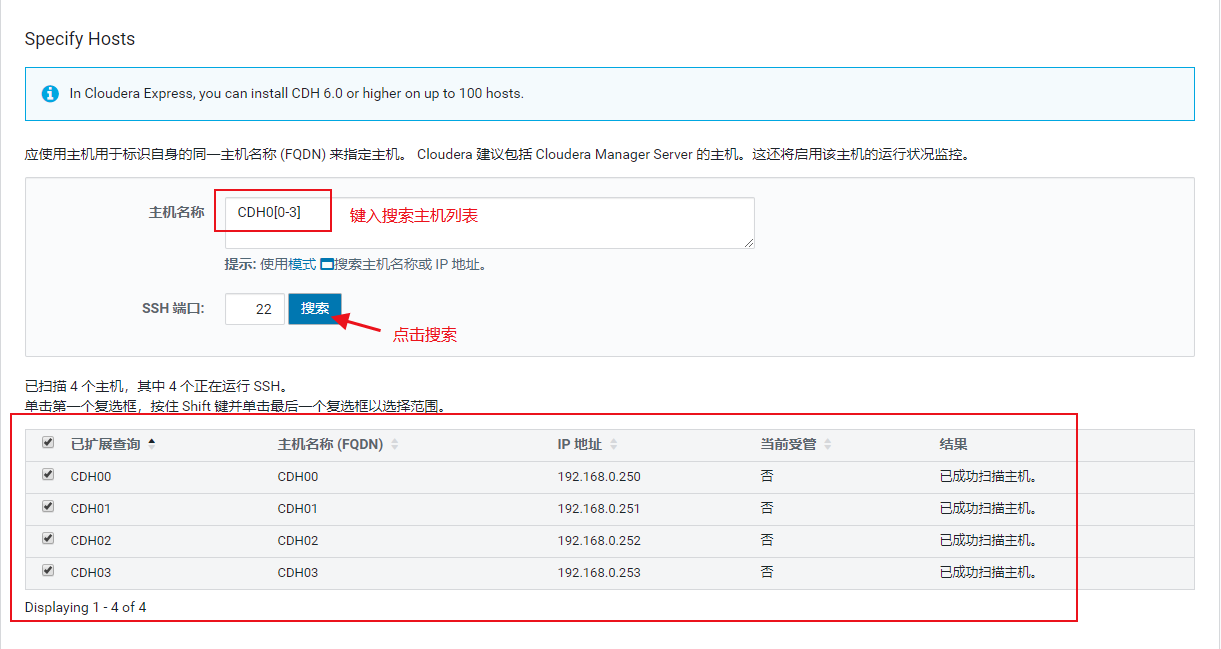Click IP address 192.168.0.253
1221x649 pixels.
[x=599, y=573]
